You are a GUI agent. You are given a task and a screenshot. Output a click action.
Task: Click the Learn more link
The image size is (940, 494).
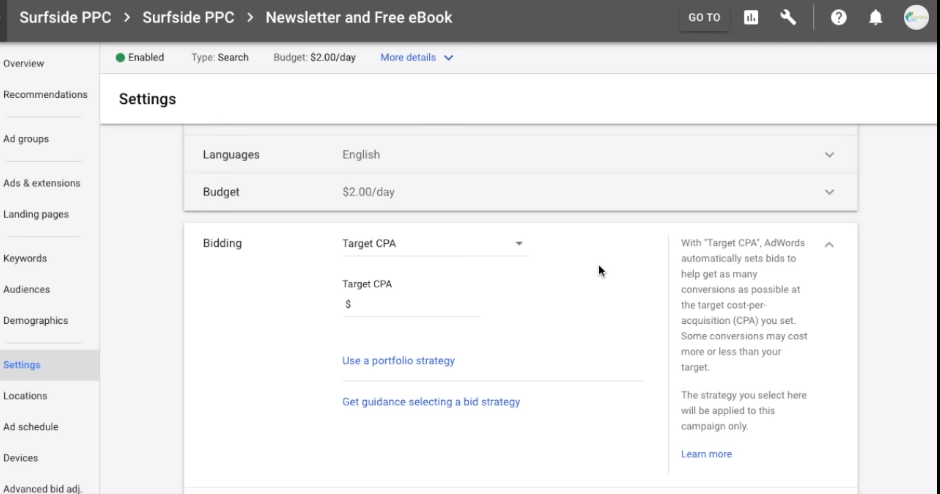point(706,454)
